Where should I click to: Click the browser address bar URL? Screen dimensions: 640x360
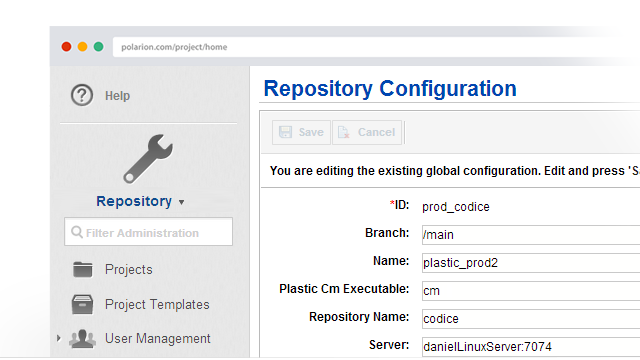point(174,47)
